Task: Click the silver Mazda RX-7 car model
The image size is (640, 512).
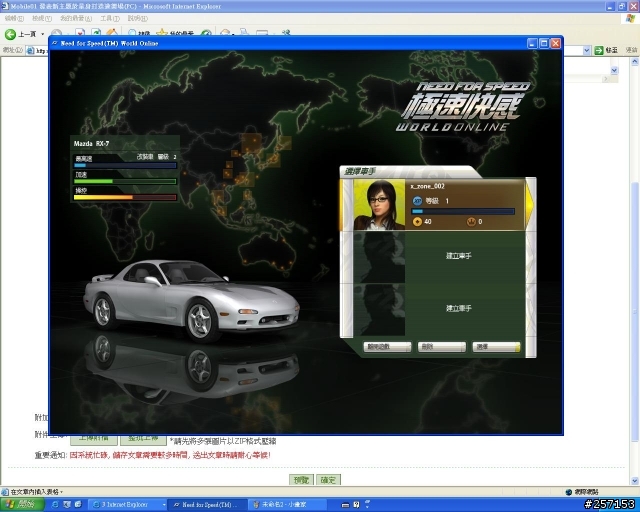Action: 191,300
